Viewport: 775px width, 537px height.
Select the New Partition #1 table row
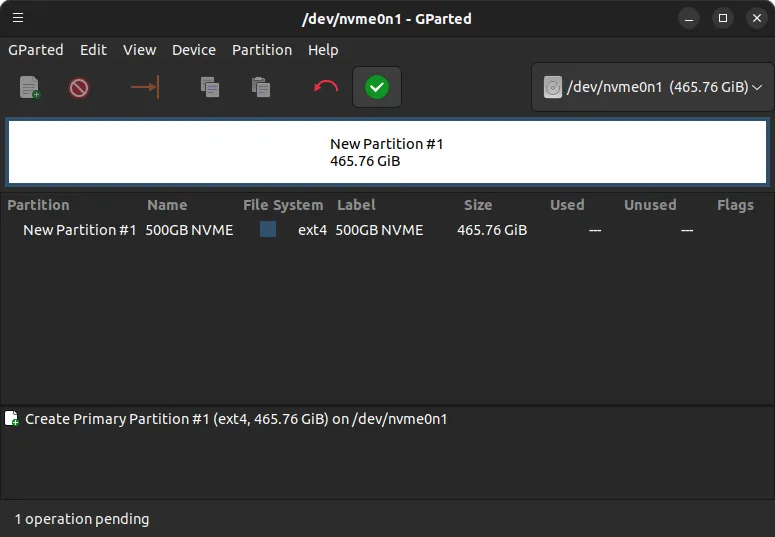click(x=388, y=230)
